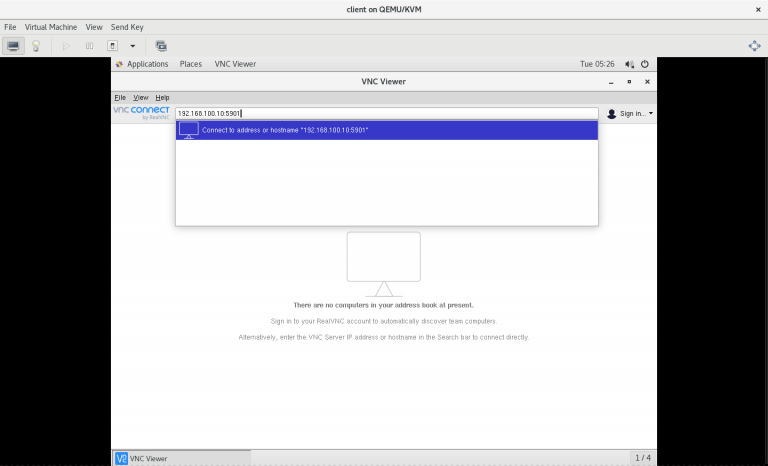Minimize the VNC Viewer window
This screenshot has width=768, height=466.
[x=611, y=82]
